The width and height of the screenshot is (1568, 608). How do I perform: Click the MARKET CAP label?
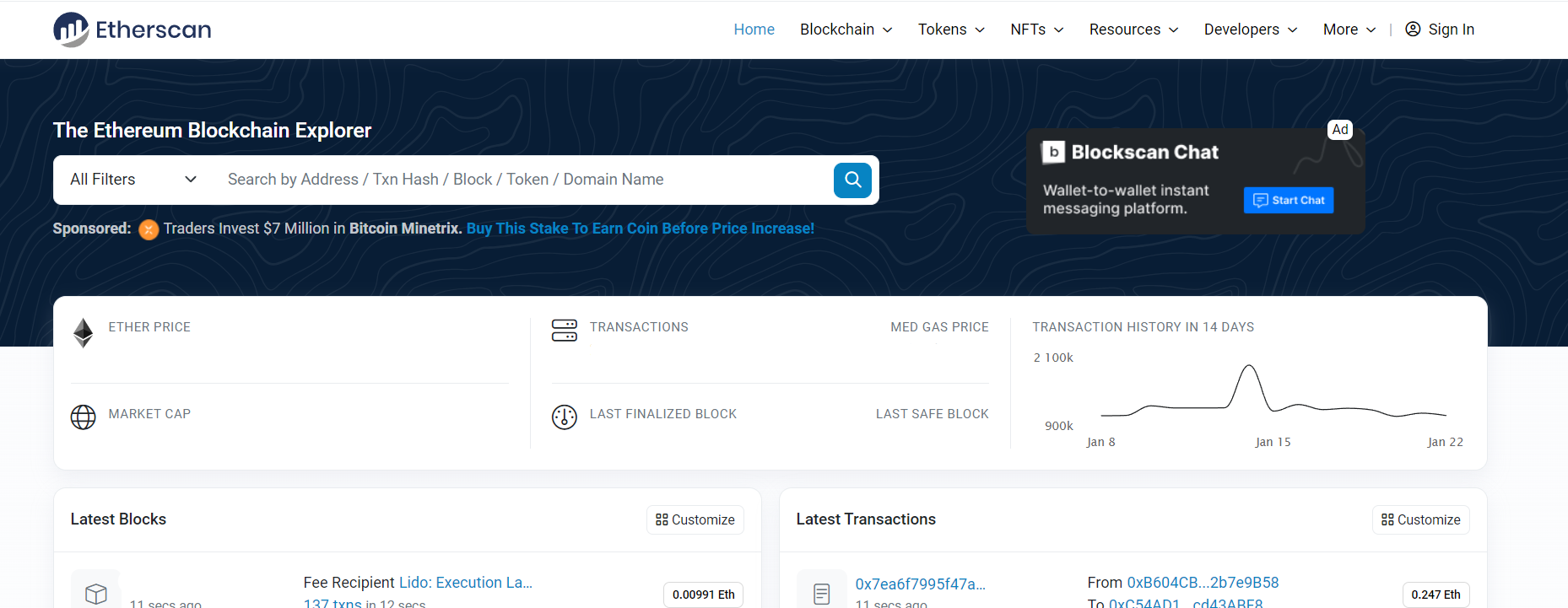tap(149, 414)
